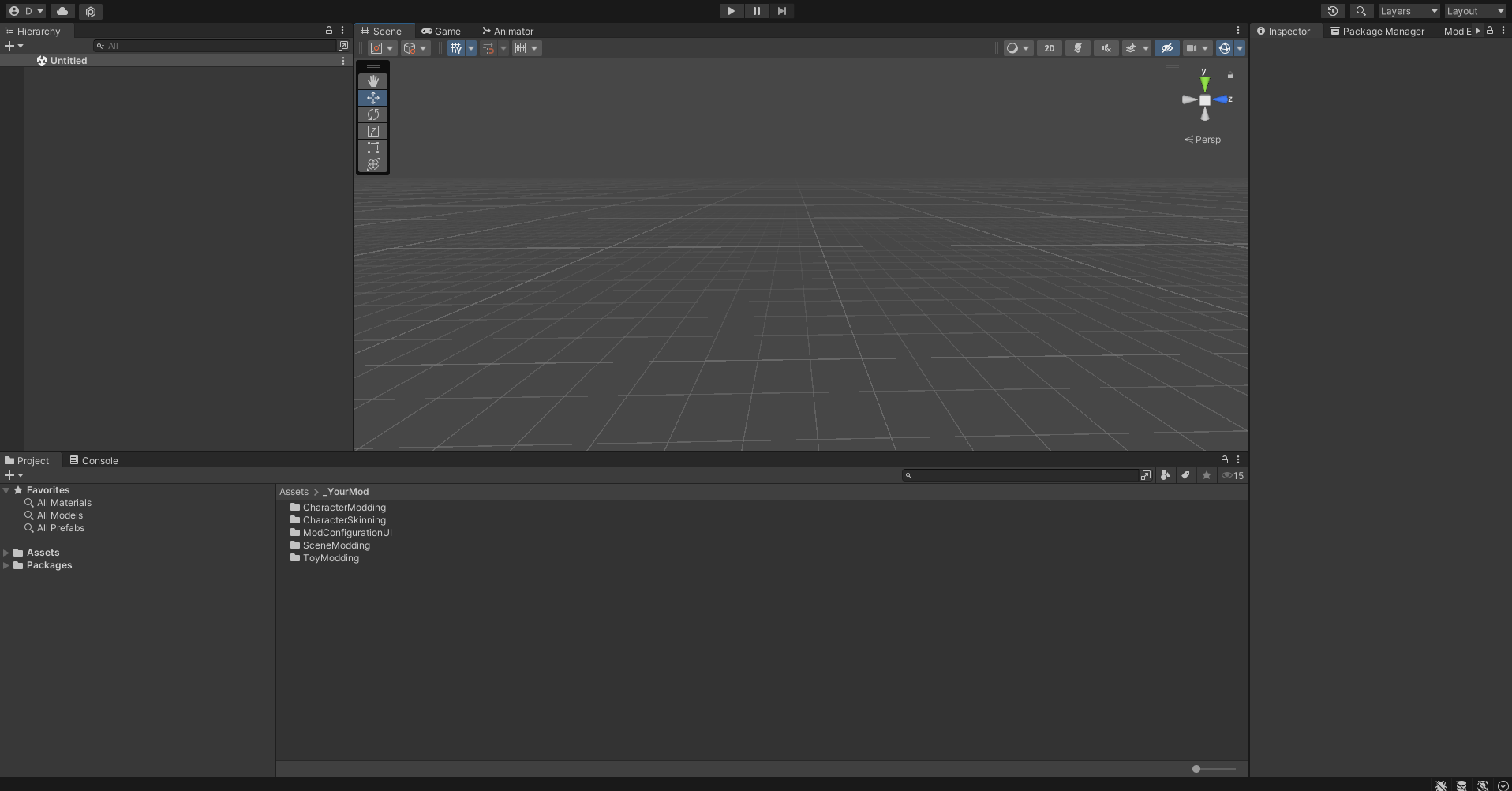Viewport: 1512px width, 791px height.
Task: Click the Pause button
Action: 756,11
